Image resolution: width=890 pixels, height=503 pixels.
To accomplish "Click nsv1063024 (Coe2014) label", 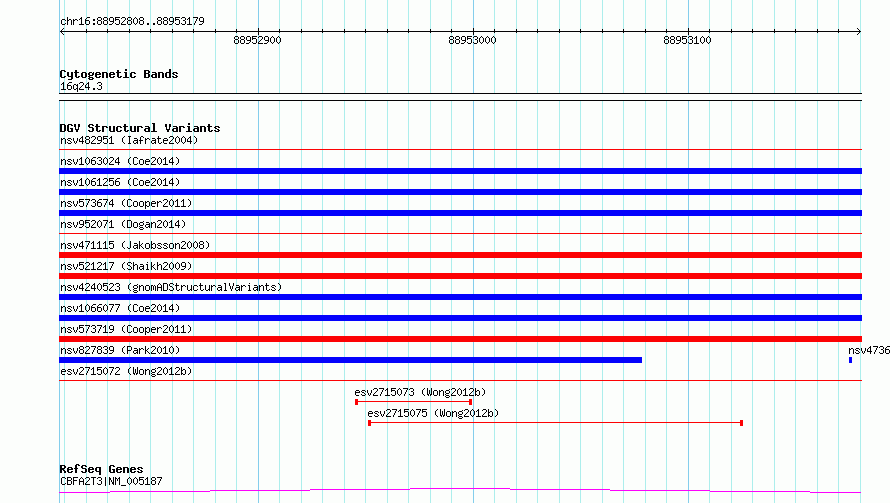I will click(120, 161).
